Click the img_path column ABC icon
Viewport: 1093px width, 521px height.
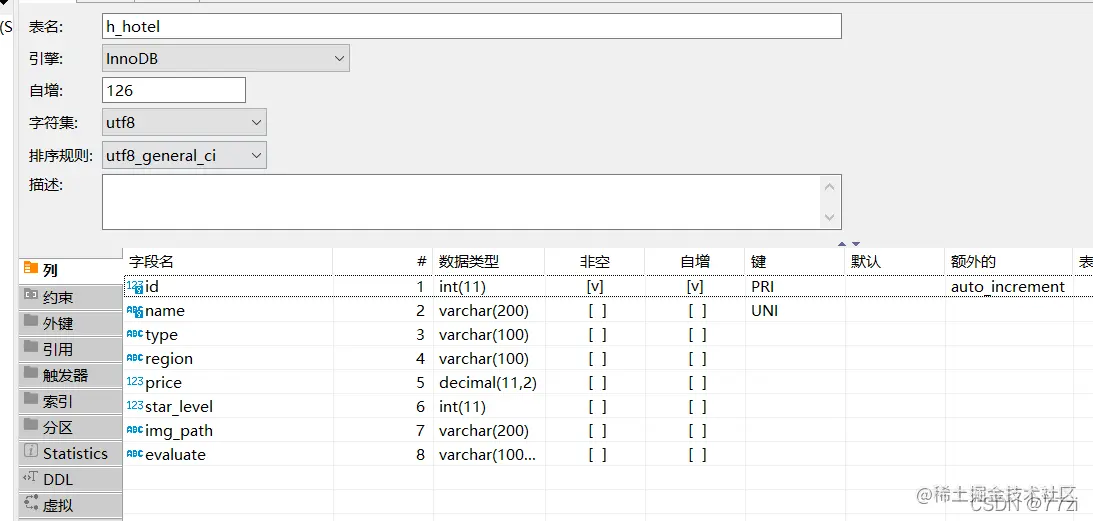[x=135, y=430]
